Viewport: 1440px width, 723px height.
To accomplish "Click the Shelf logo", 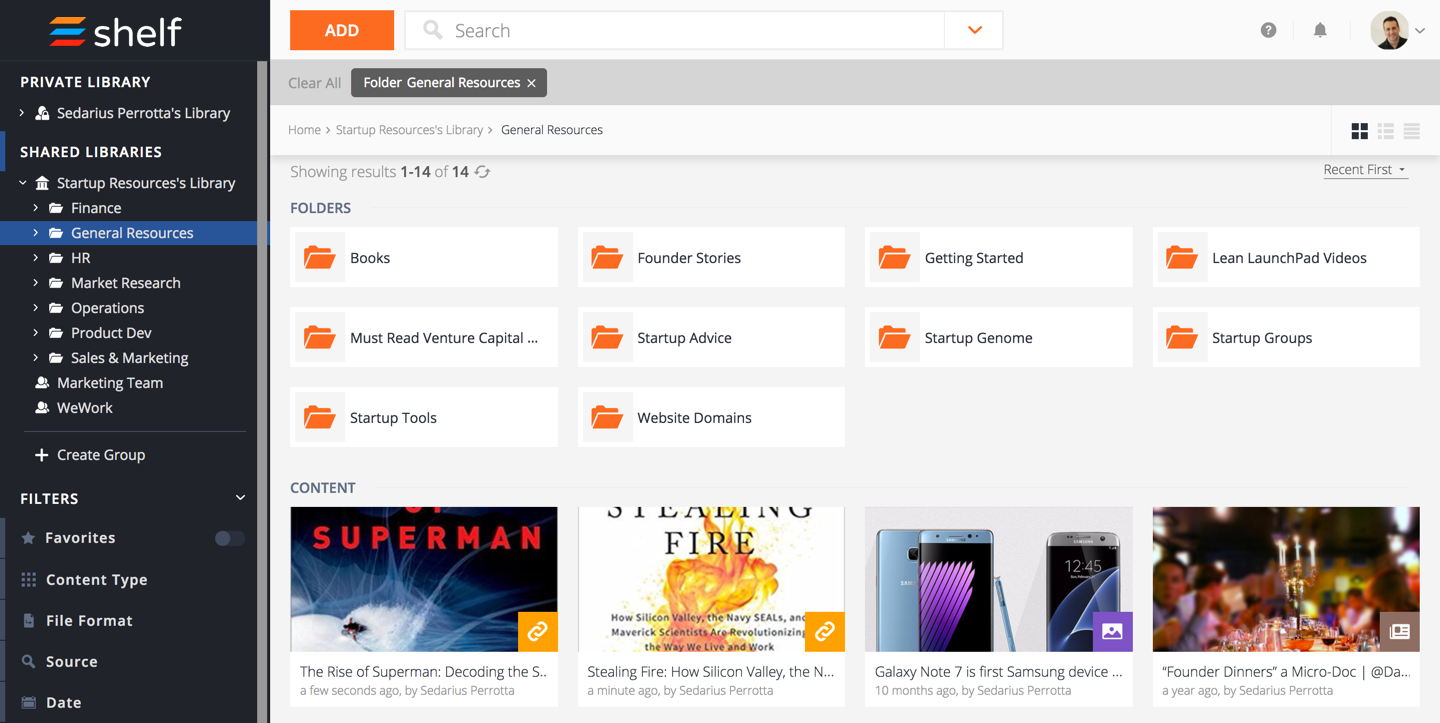I will pyautogui.click(x=115, y=32).
